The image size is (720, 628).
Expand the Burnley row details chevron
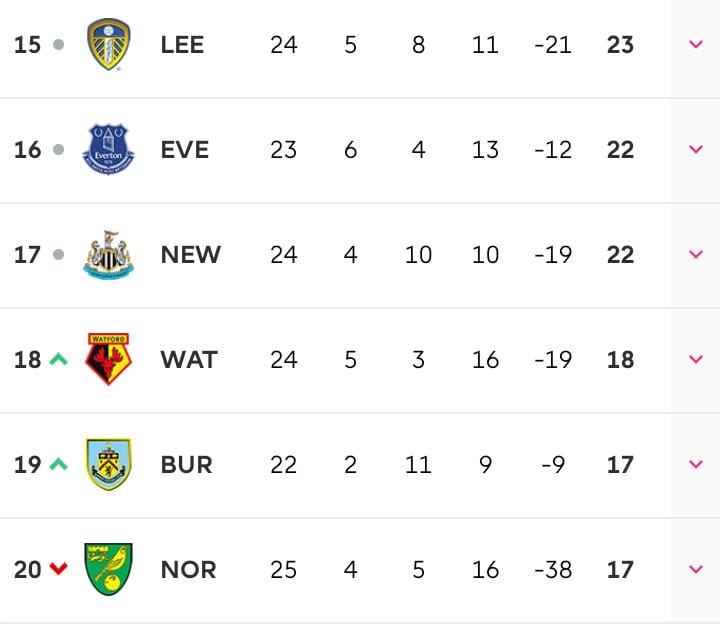click(x=696, y=465)
